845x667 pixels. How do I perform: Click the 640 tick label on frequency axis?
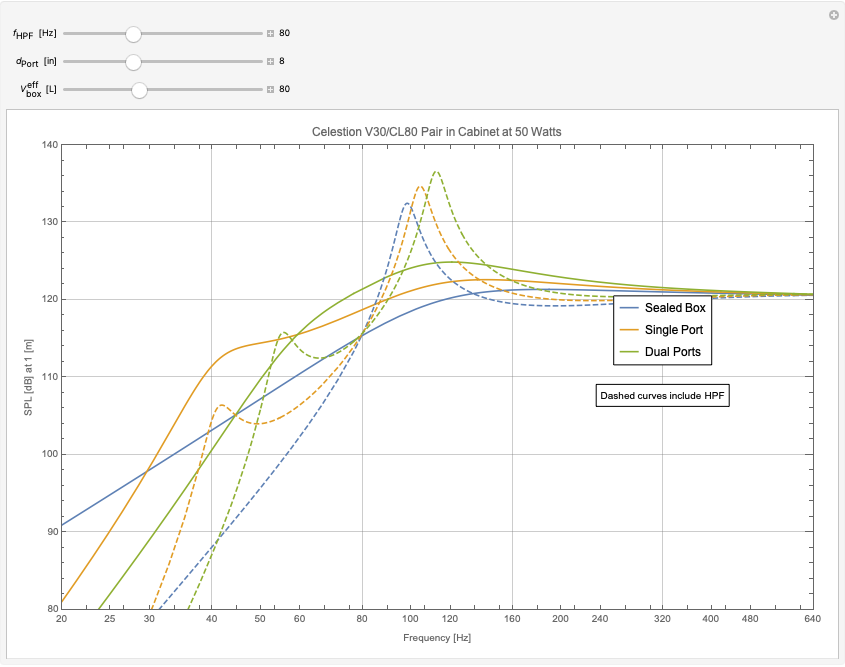[813, 619]
